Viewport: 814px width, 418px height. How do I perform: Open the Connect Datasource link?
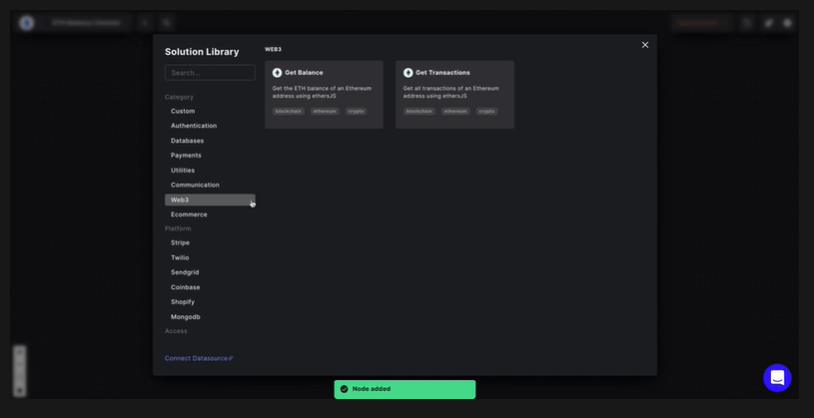[199, 358]
